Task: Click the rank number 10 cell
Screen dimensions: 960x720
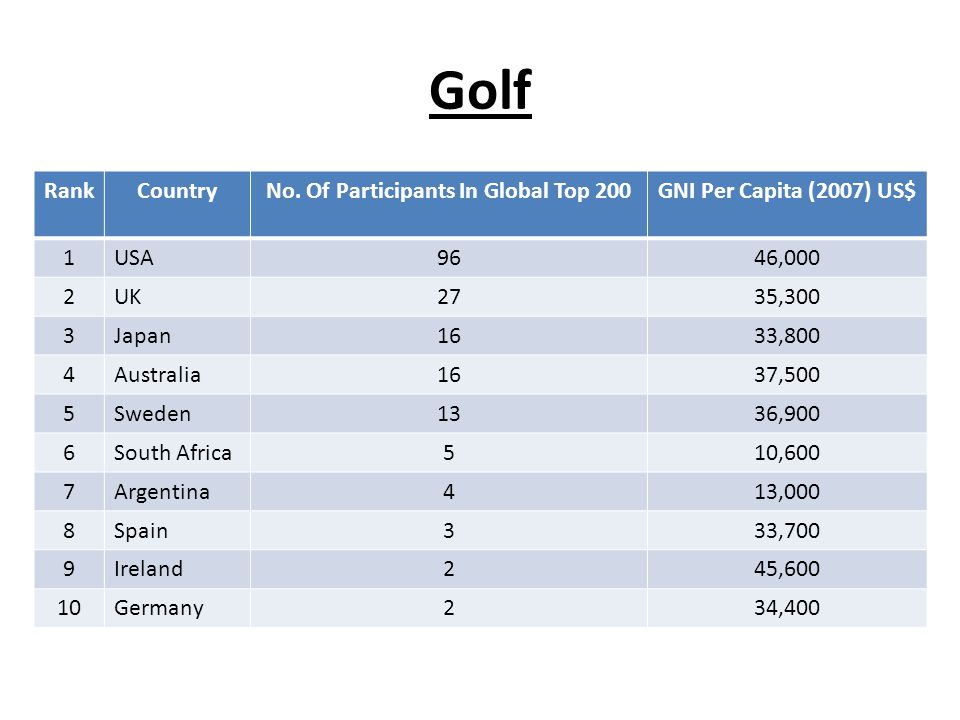Action: (x=69, y=608)
